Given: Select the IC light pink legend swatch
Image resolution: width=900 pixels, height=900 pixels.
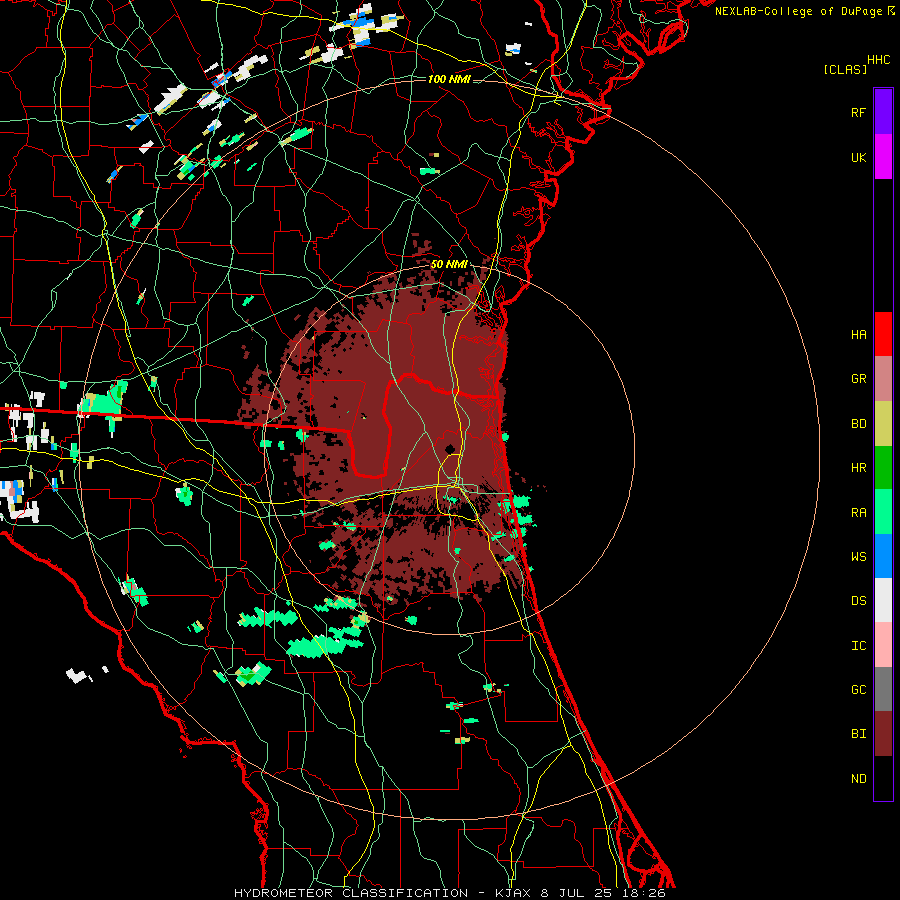Looking at the screenshot, I should tap(883, 645).
